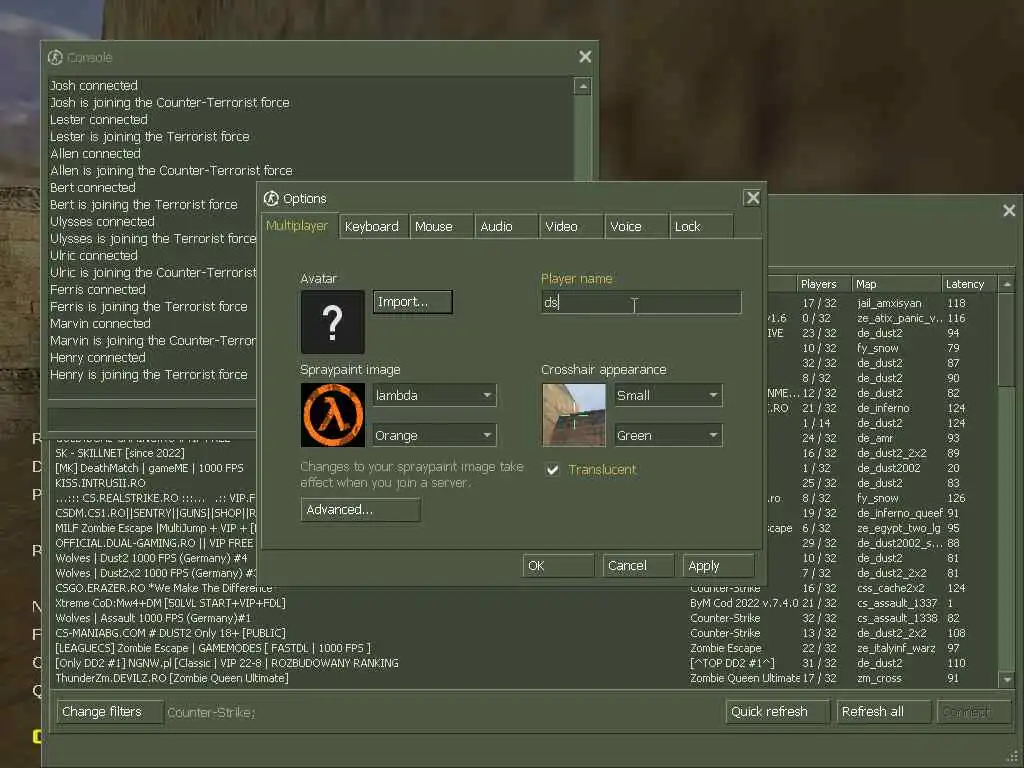
Task: Click console line 'Henry is joining the Terrorist force'
Action: [149, 375]
